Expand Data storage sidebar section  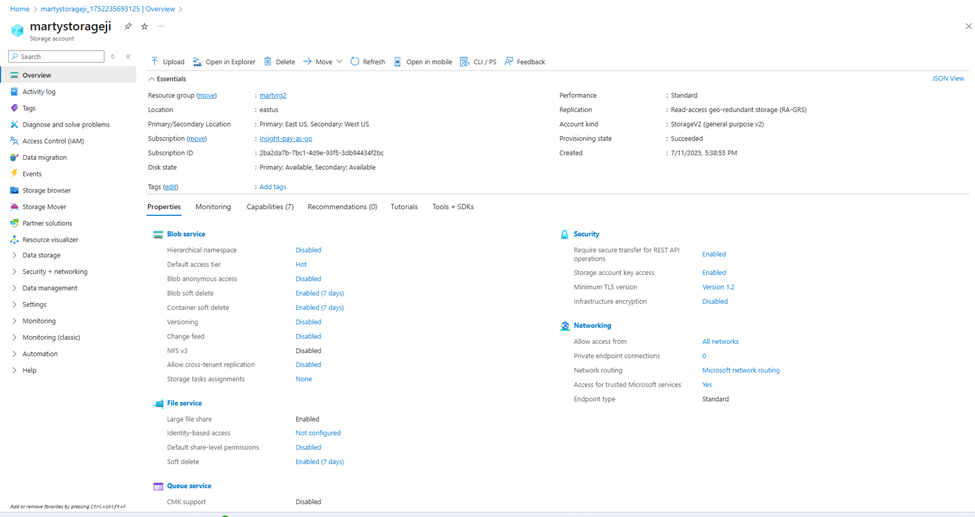14,255
